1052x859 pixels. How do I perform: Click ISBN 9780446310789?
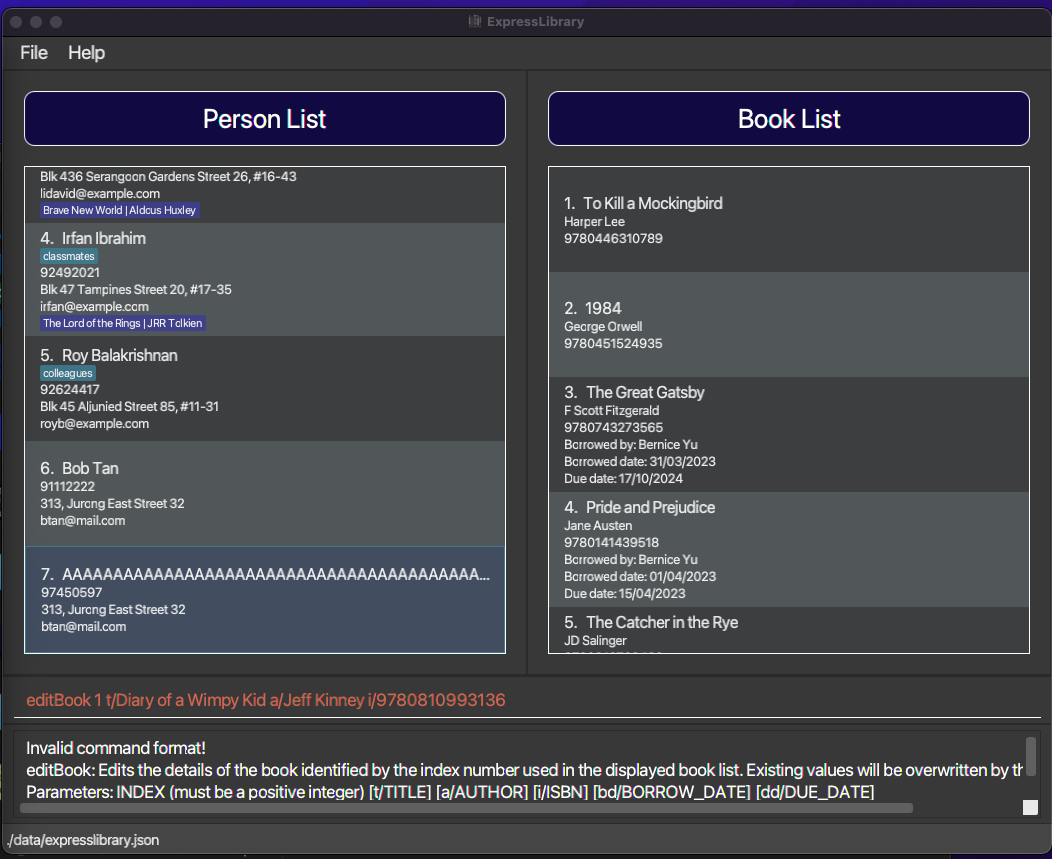click(x=613, y=238)
